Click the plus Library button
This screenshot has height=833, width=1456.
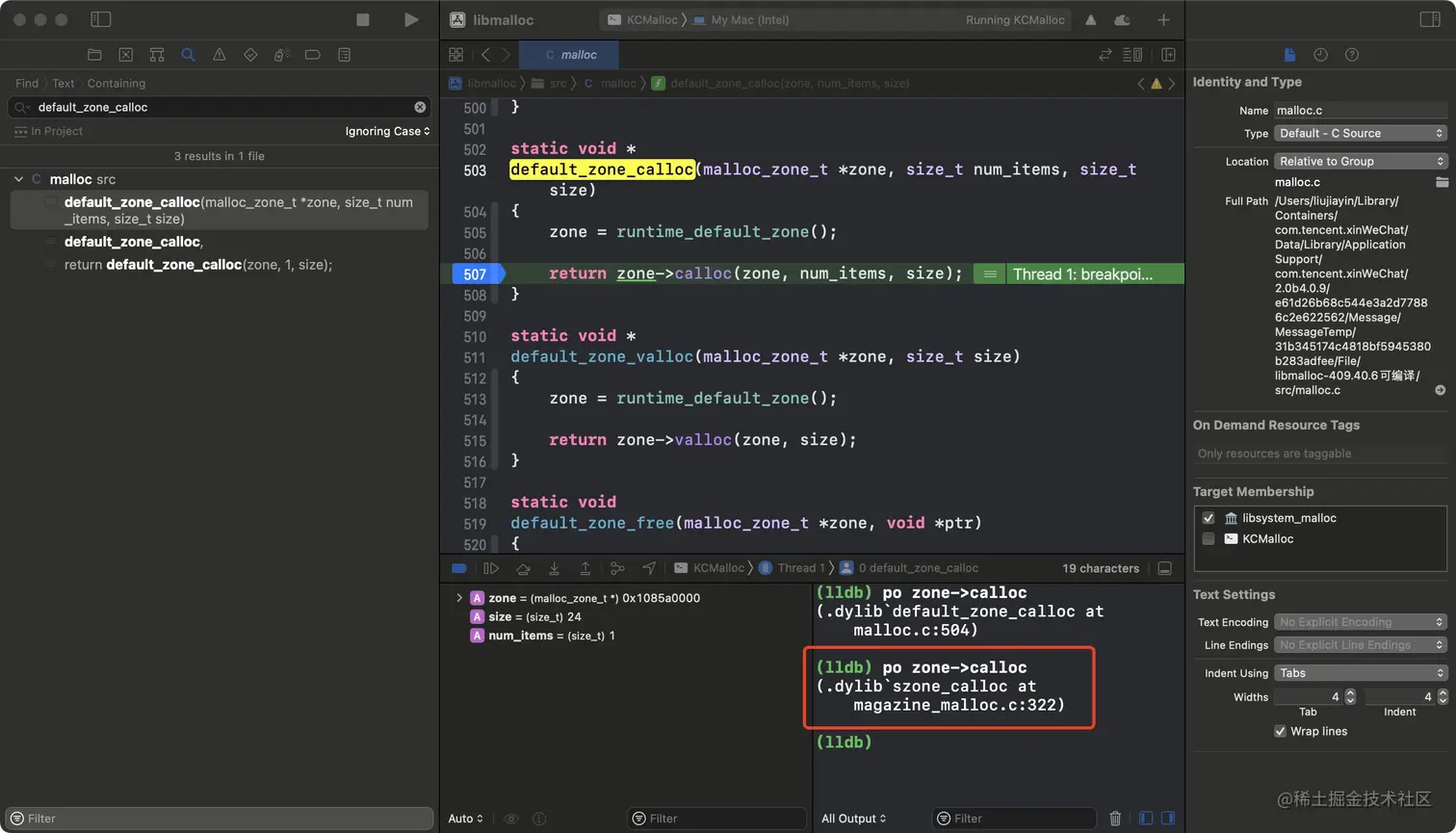[1163, 19]
